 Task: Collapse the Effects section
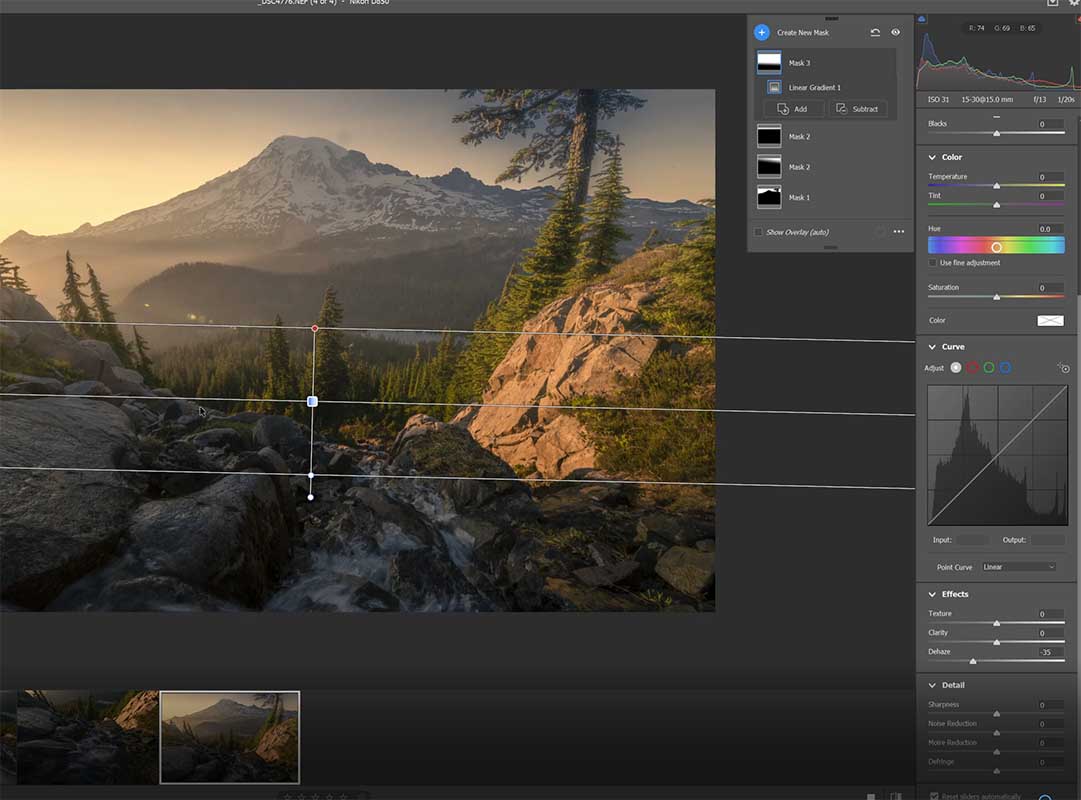tap(932, 594)
